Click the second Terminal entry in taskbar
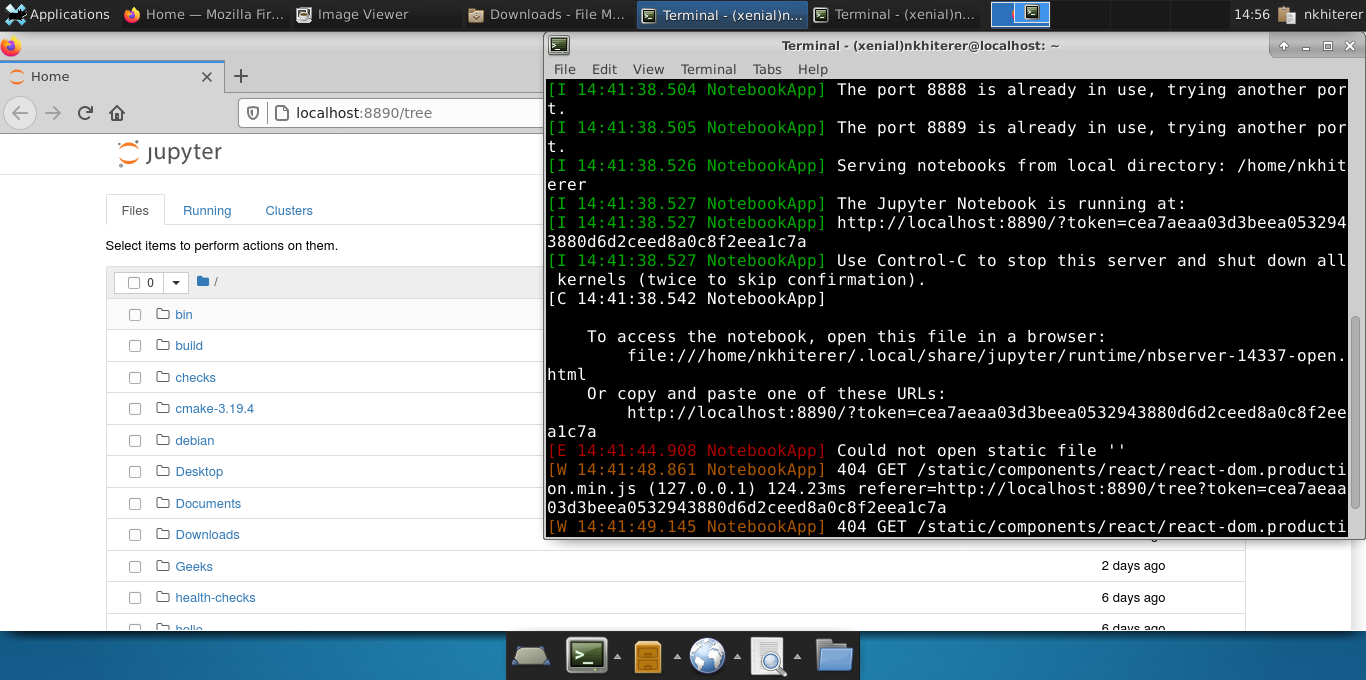Screen dimensions: 1366x680 pos(895,15)
